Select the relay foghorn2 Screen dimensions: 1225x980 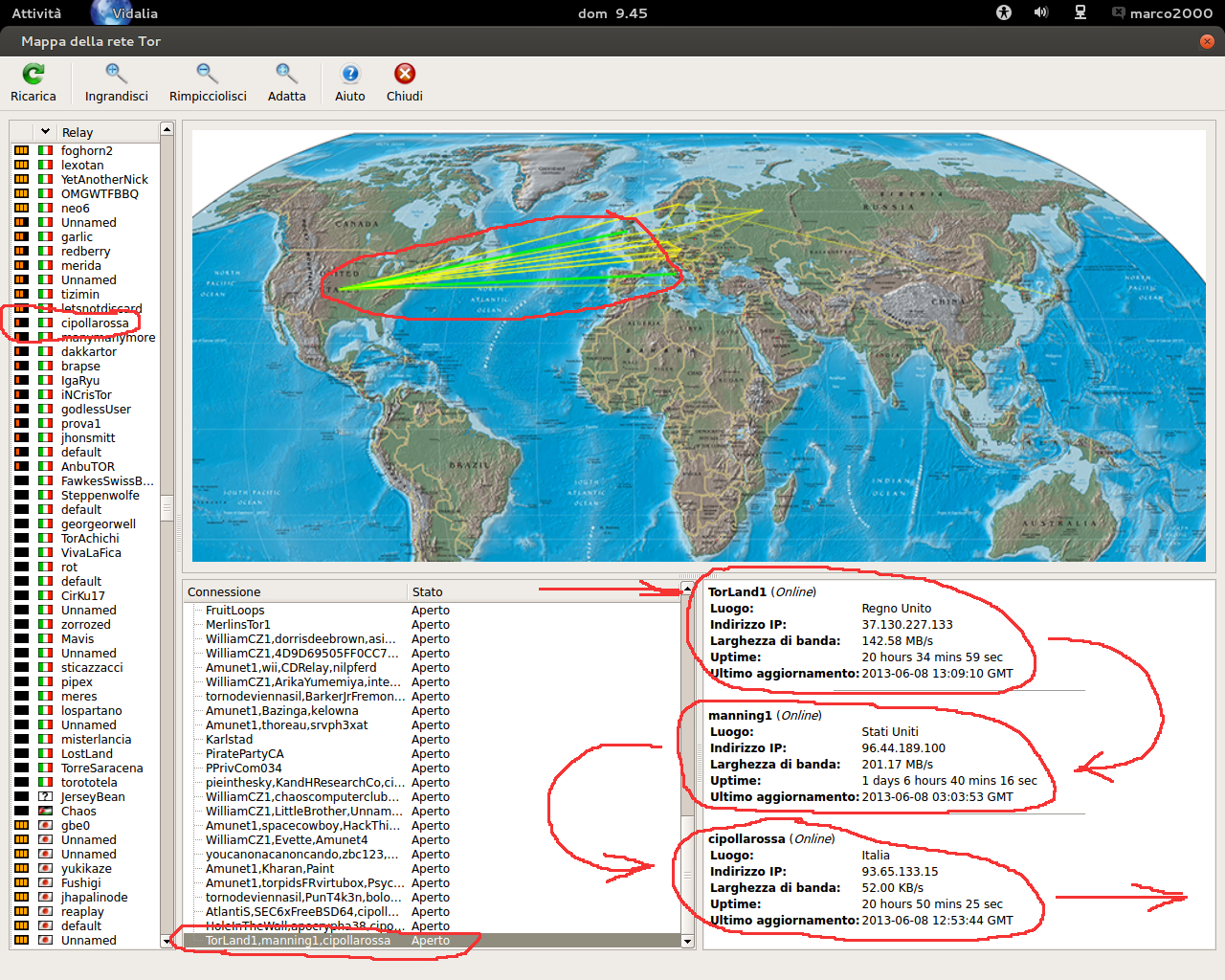click(86, 150)
